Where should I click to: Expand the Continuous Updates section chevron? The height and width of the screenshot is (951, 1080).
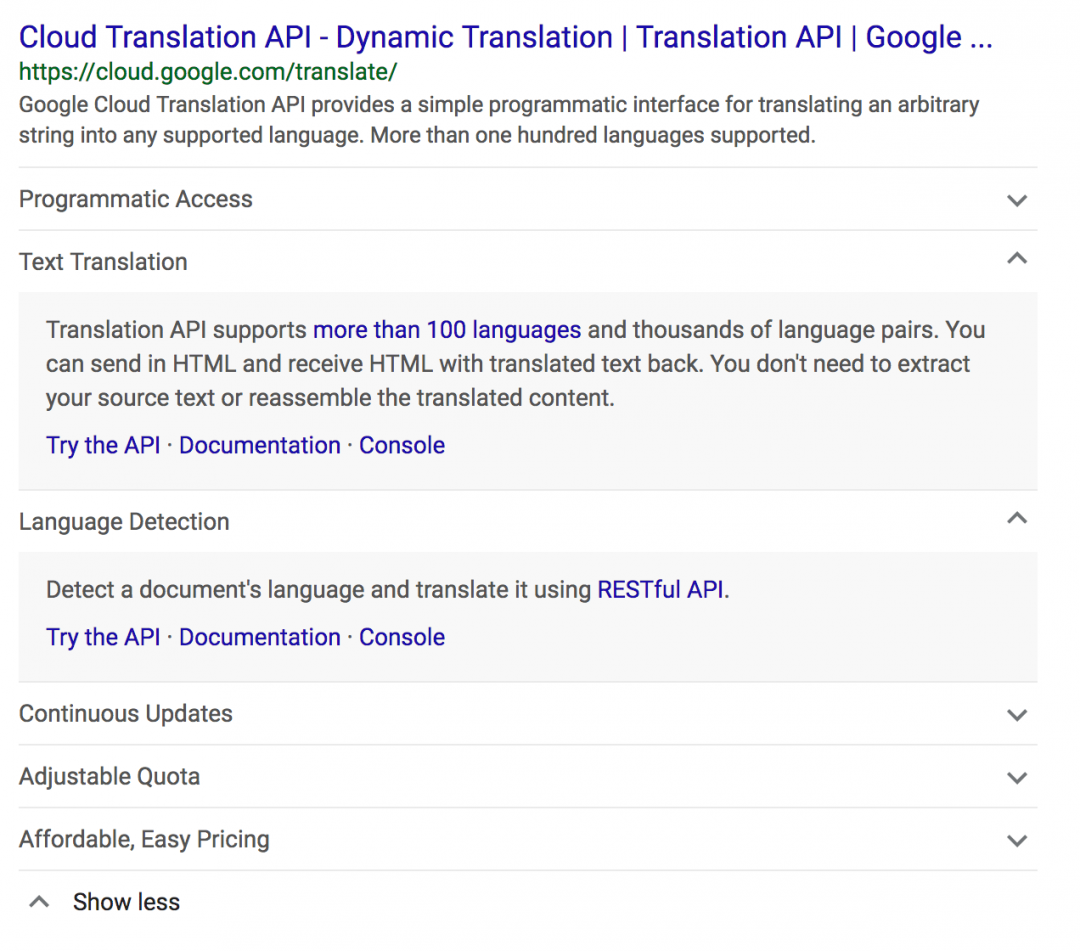pyautogui.click(x=1017, y=715)
